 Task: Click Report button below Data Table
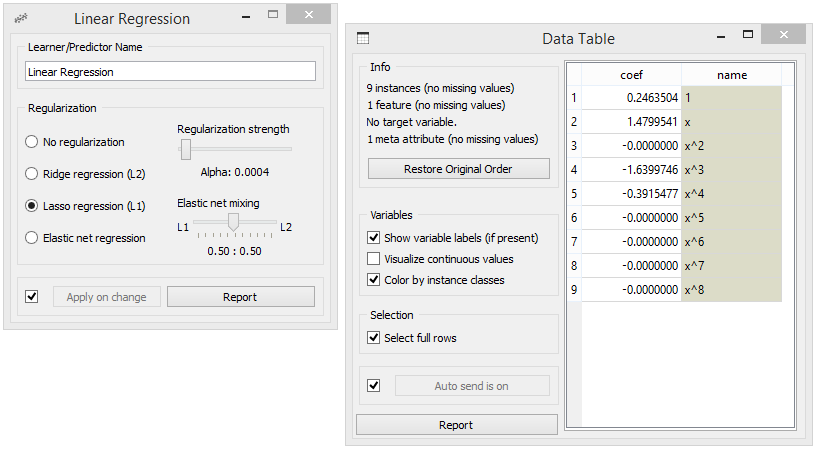click(x=456, y=425)
